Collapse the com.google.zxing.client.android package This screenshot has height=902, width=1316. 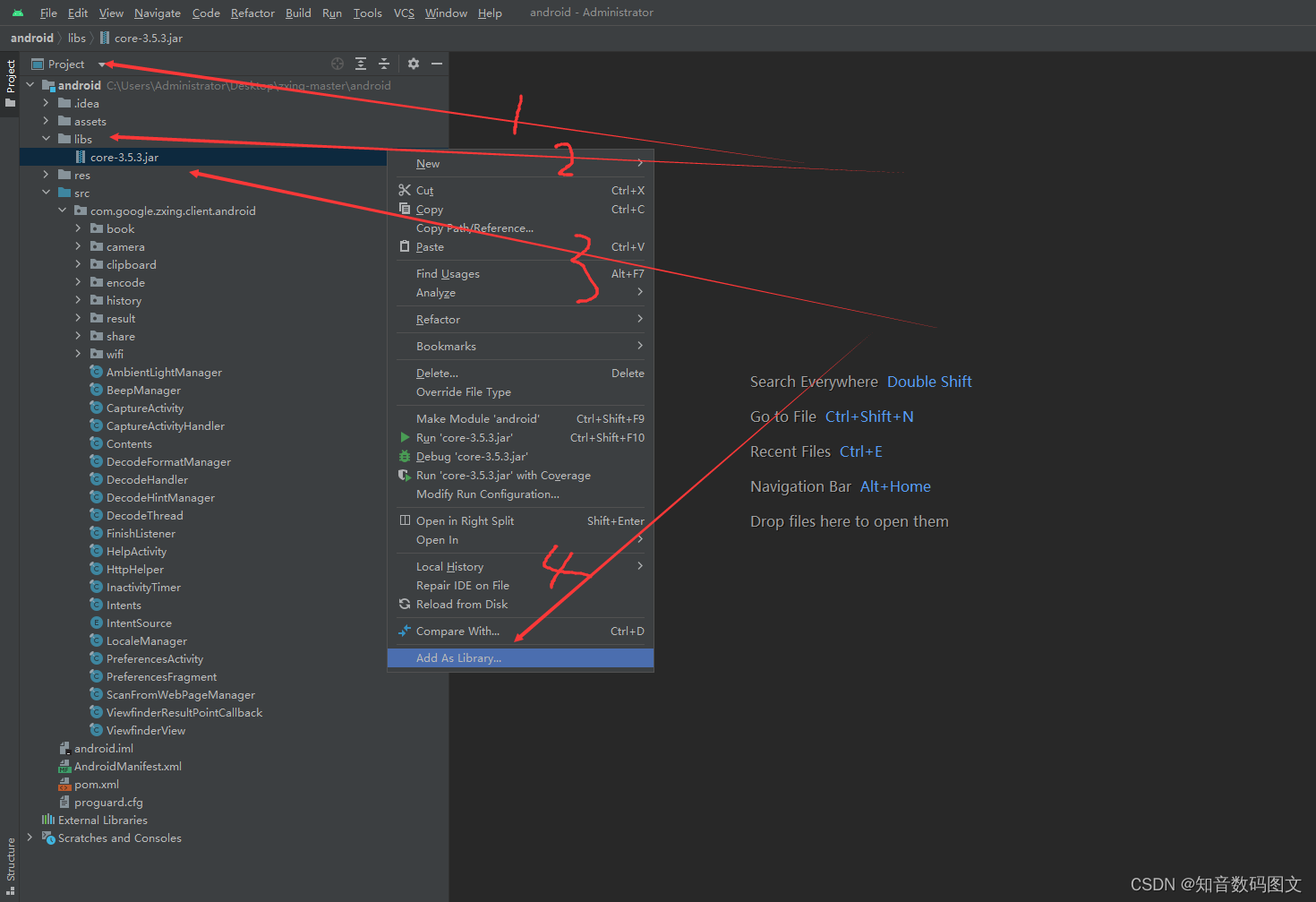(x=63, y=210)
